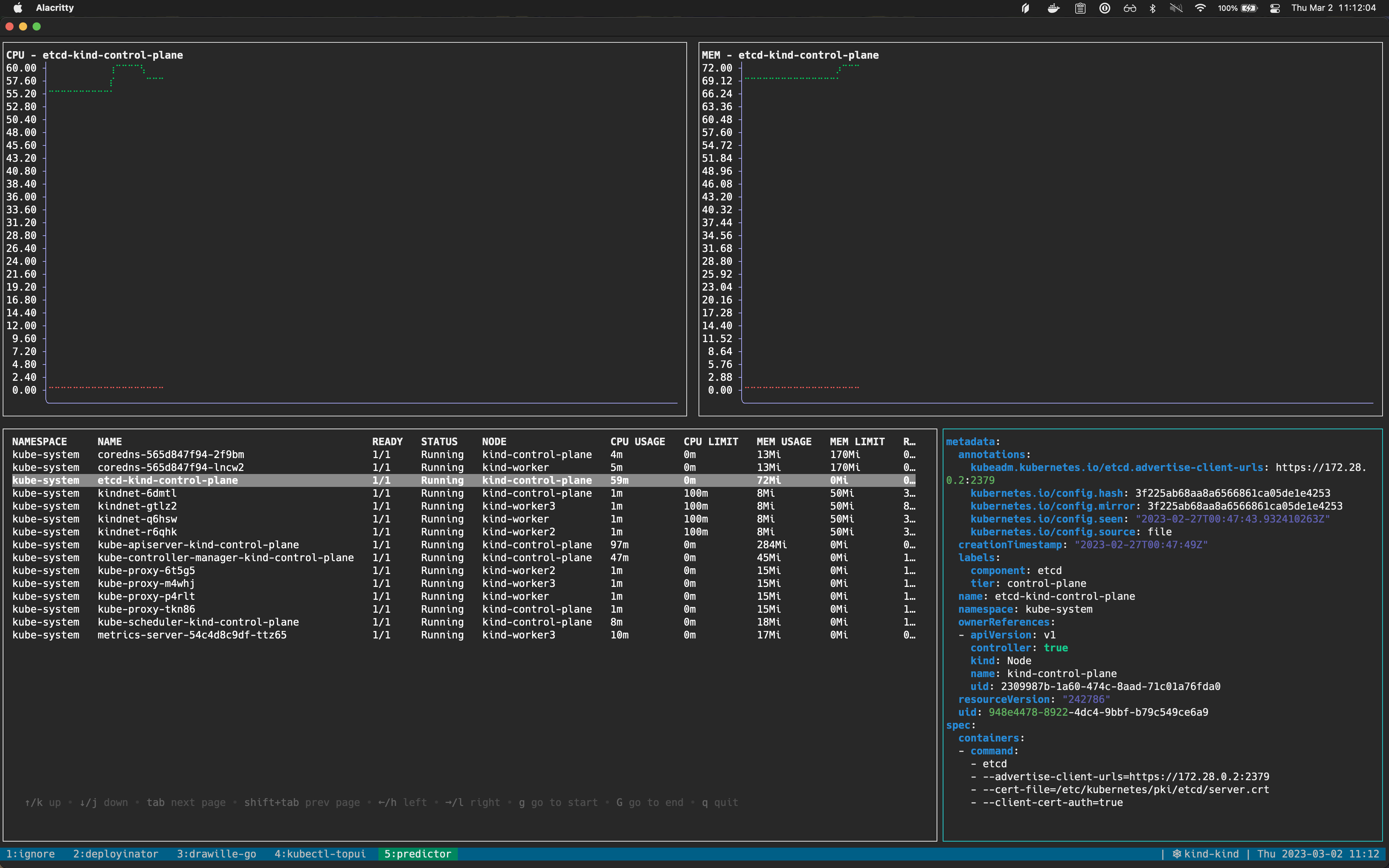1389x868 pixels.
Task: Click the tmux status date Thu 2023-03-02 11:12
Action: [1318, 854]
